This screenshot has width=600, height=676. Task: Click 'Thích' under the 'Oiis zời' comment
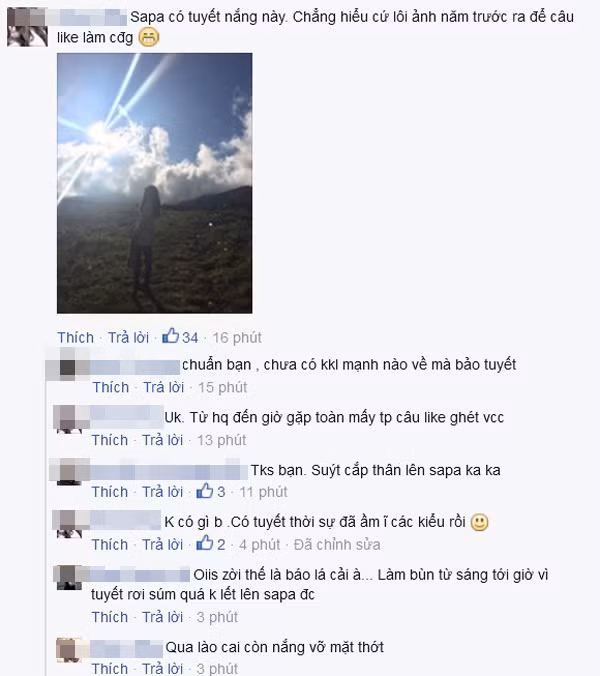coord(110,617)
